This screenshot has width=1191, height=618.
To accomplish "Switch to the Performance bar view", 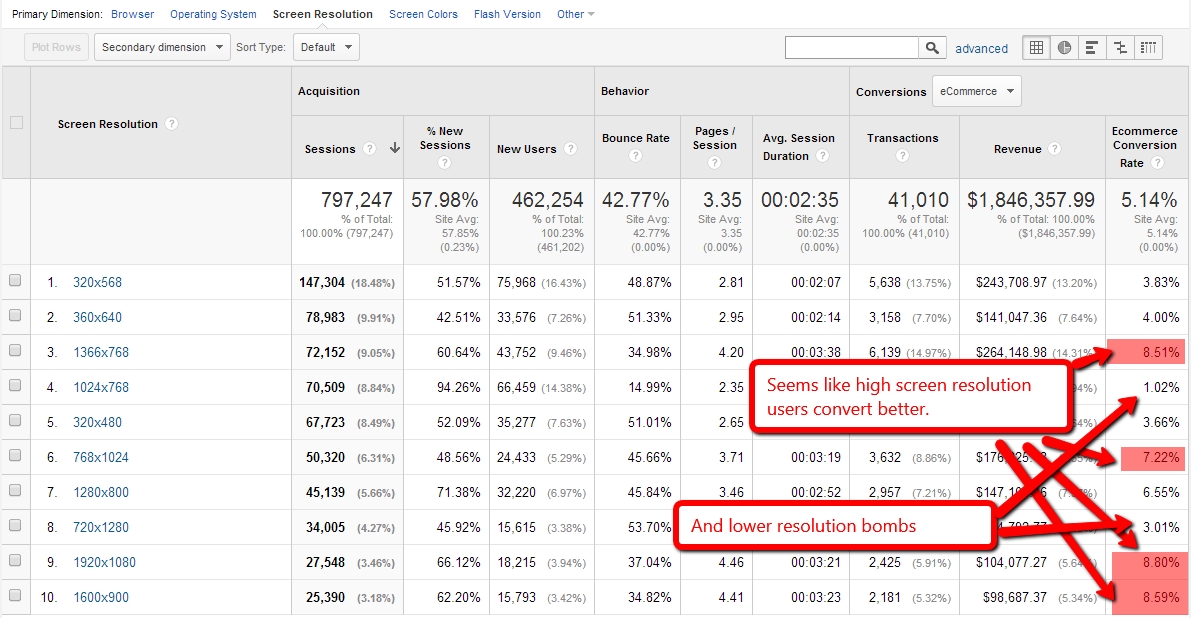I will 1091,47.
